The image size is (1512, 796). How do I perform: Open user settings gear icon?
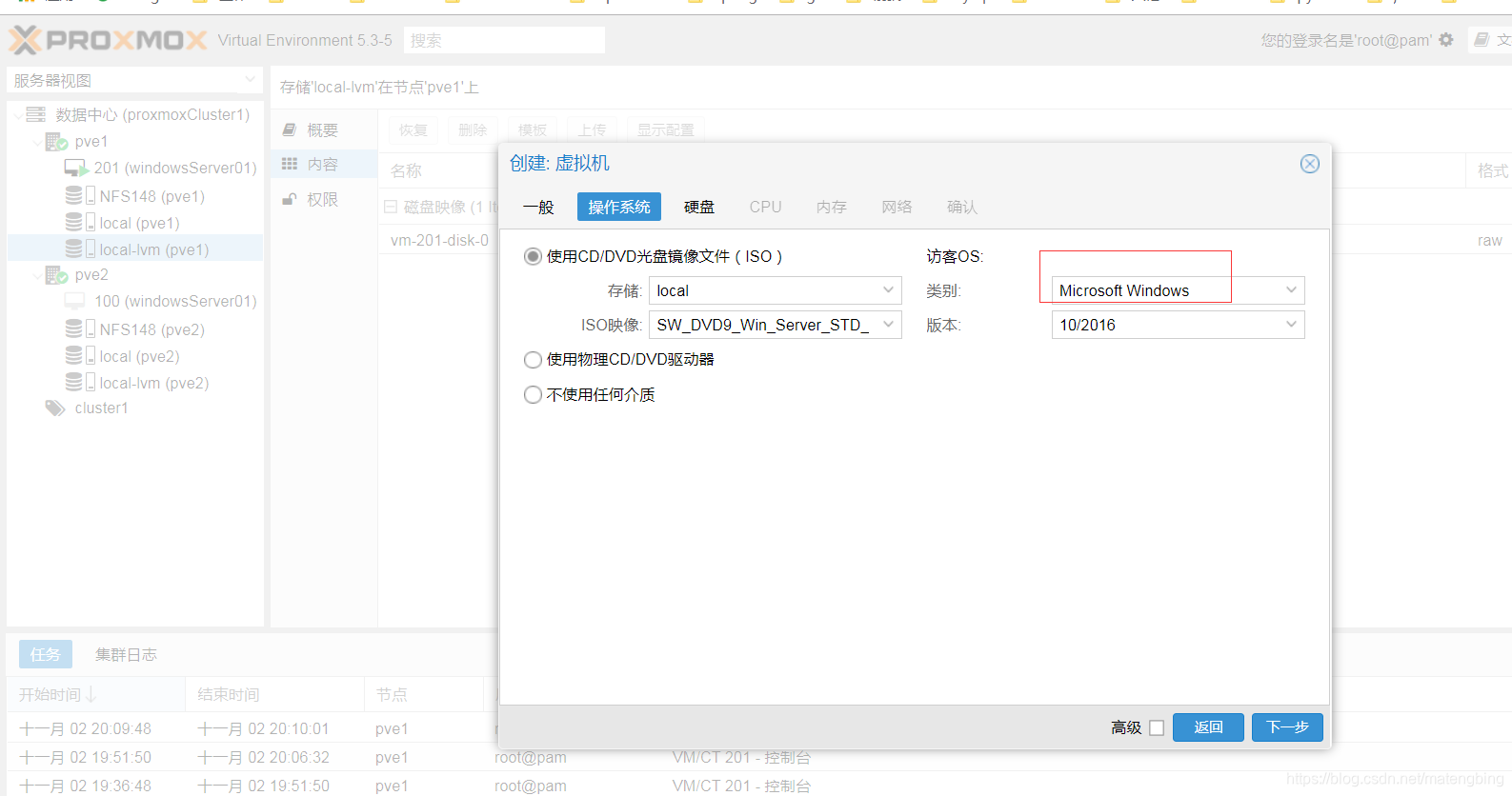1446,40
